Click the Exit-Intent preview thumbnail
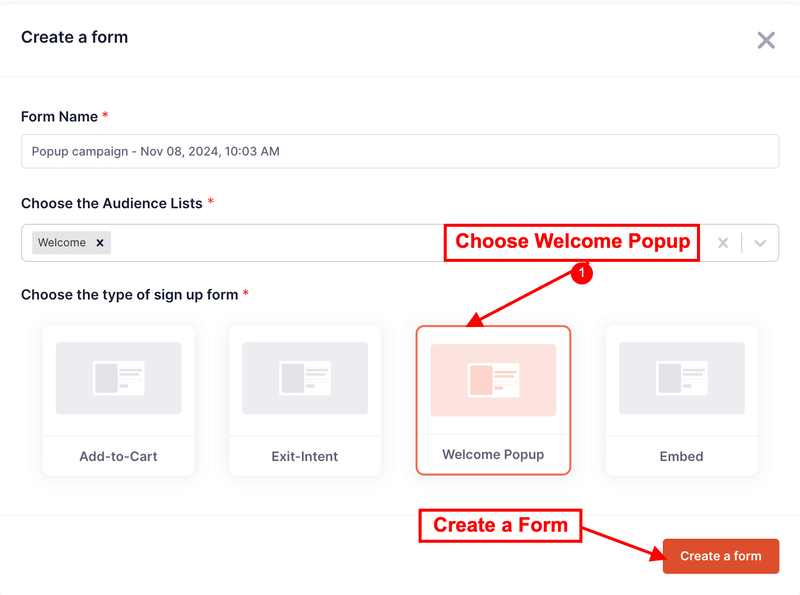Screen dimensions: 800x595 click(305, 378)
